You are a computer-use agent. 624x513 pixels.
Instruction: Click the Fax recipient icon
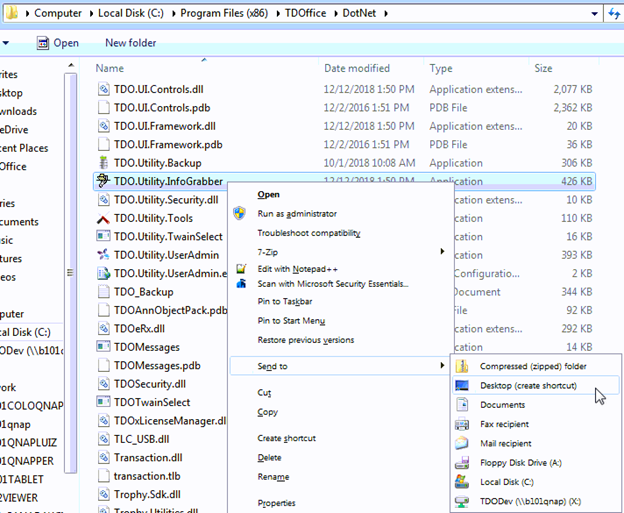click(461, 424)
